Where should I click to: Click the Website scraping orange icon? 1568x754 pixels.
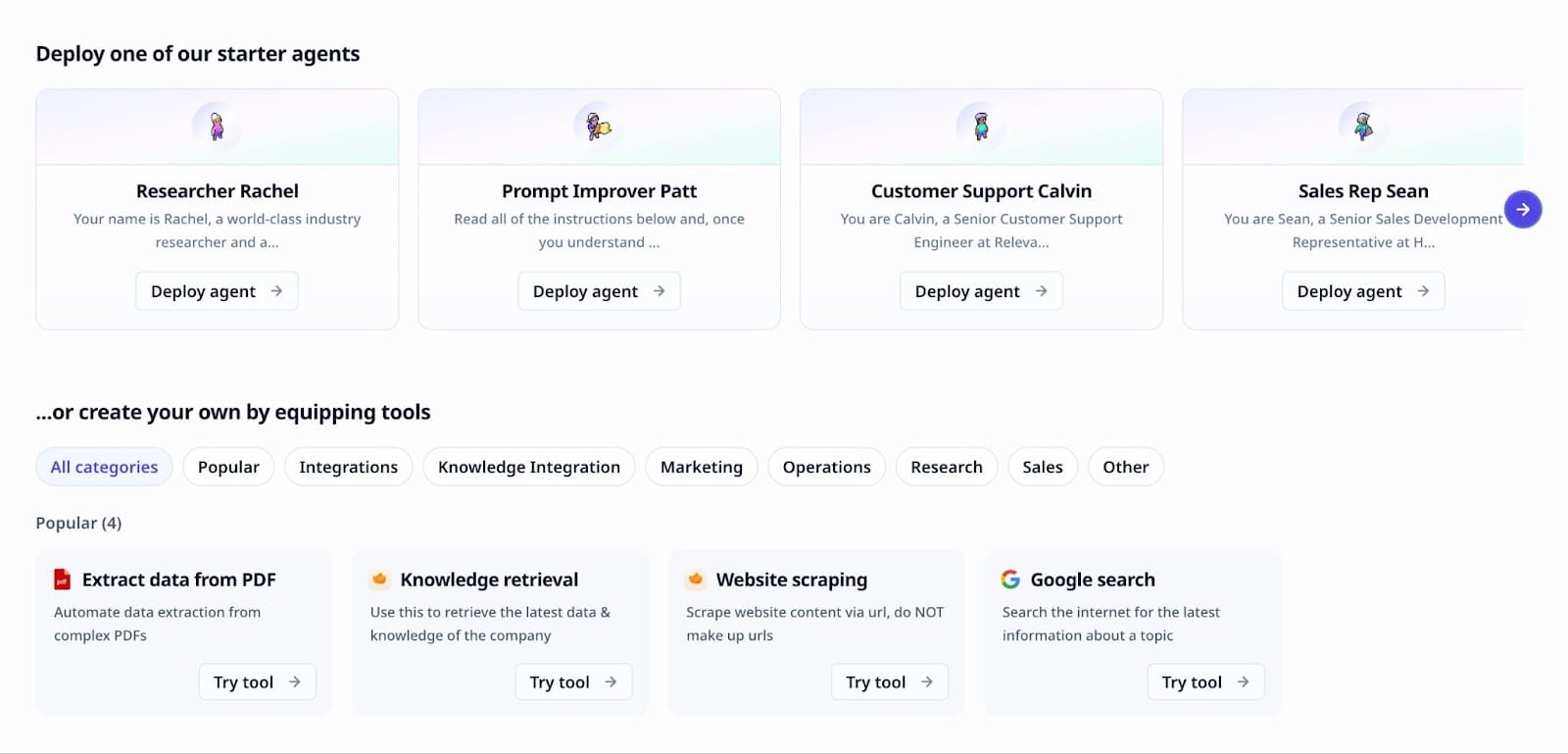[x=696, y=579]
